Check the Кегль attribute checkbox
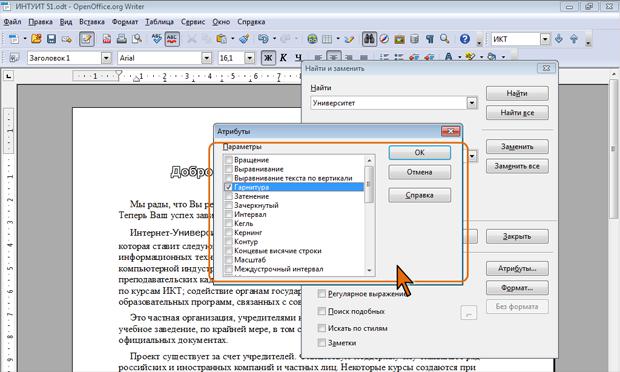Screen dimensions: 620x372 pyautogui.click(x=229, y=223)
